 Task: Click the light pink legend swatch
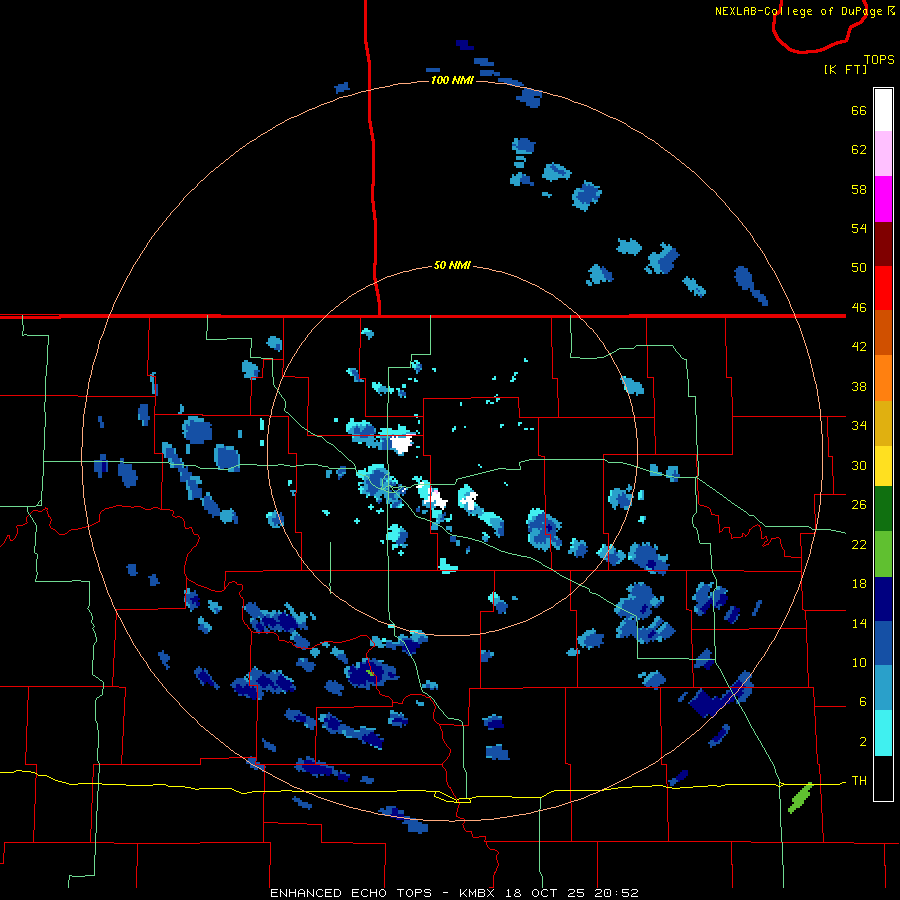click(883, 153)
